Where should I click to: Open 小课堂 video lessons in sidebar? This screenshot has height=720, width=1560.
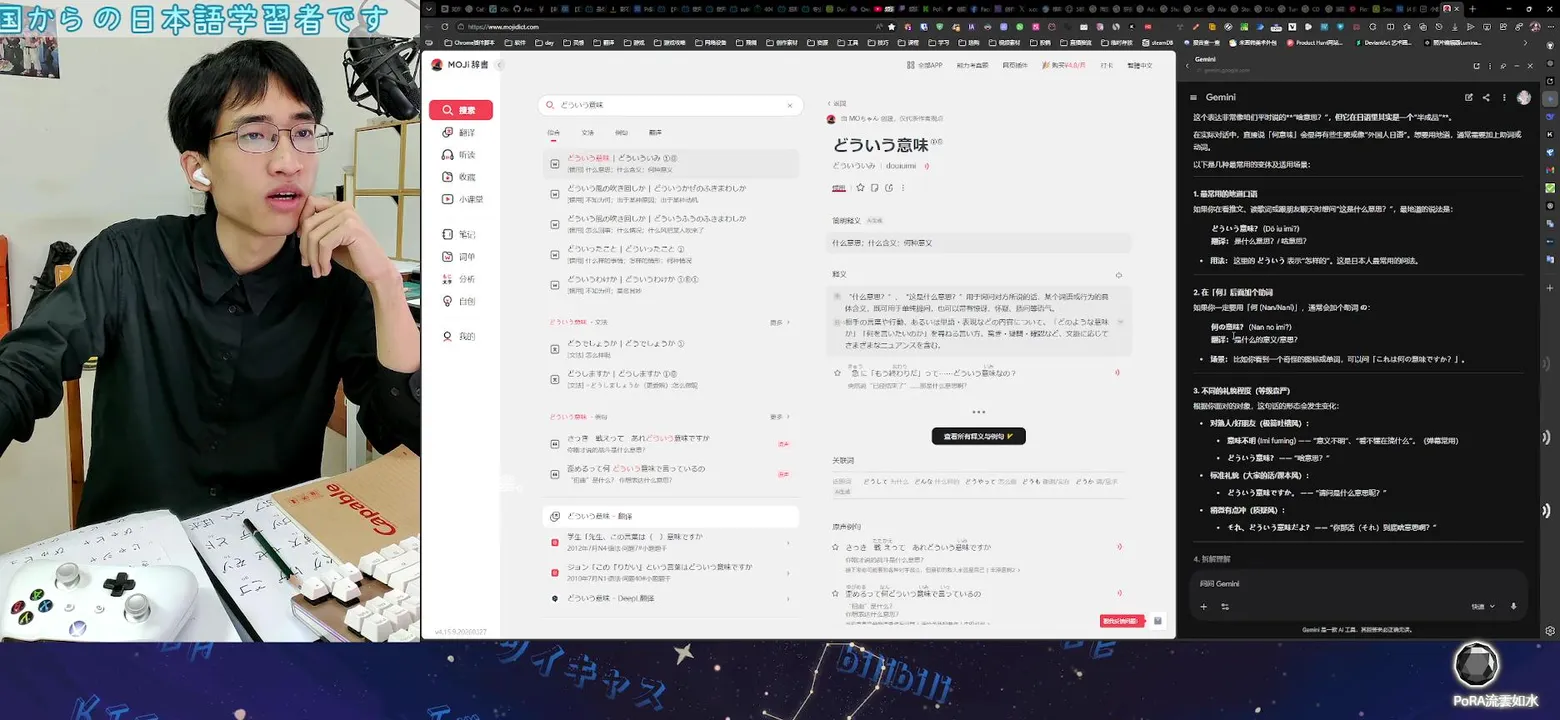click(x=463, y=199)
